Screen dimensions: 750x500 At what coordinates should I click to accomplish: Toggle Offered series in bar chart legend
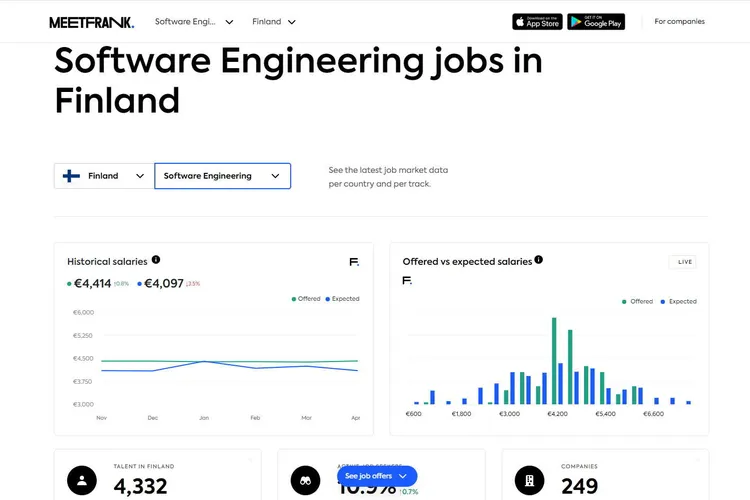pos(637,301)
